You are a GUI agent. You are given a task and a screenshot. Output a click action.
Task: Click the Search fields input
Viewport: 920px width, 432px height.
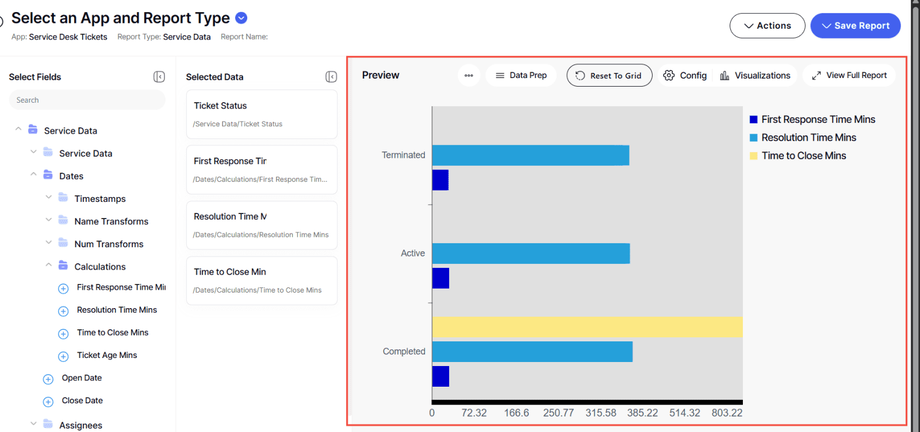[87, 100]
